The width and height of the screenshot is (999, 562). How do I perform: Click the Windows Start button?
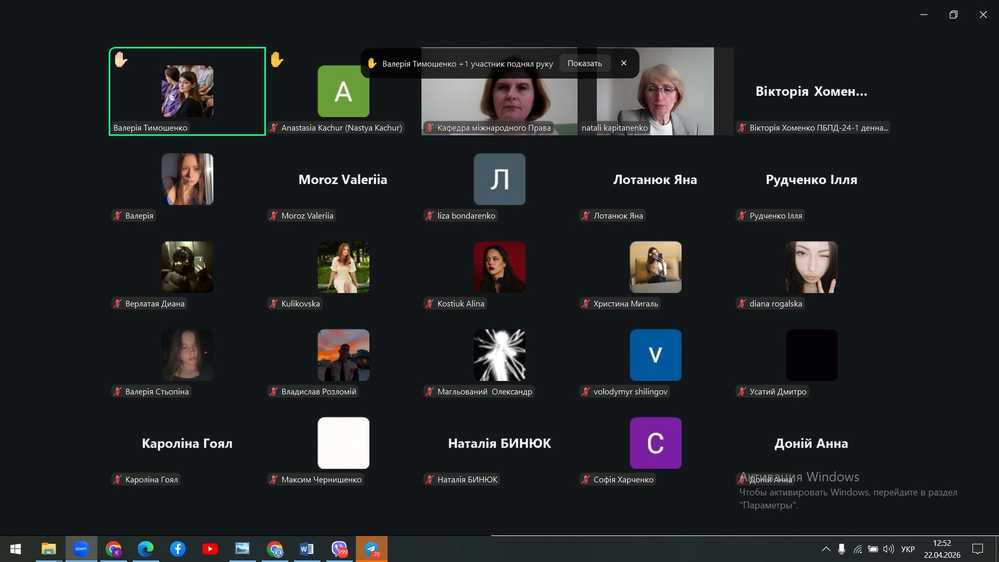pyautogui.click(x=15, y=549)
